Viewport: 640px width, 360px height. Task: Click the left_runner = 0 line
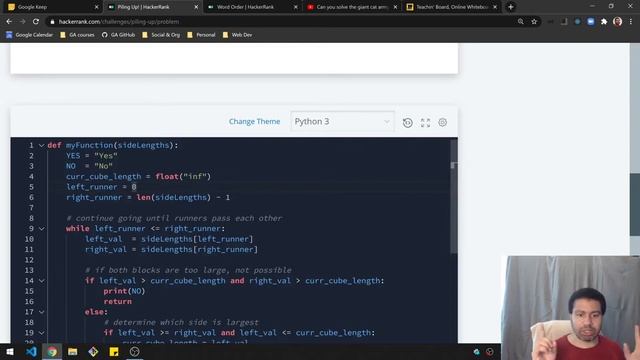(101, 187)
